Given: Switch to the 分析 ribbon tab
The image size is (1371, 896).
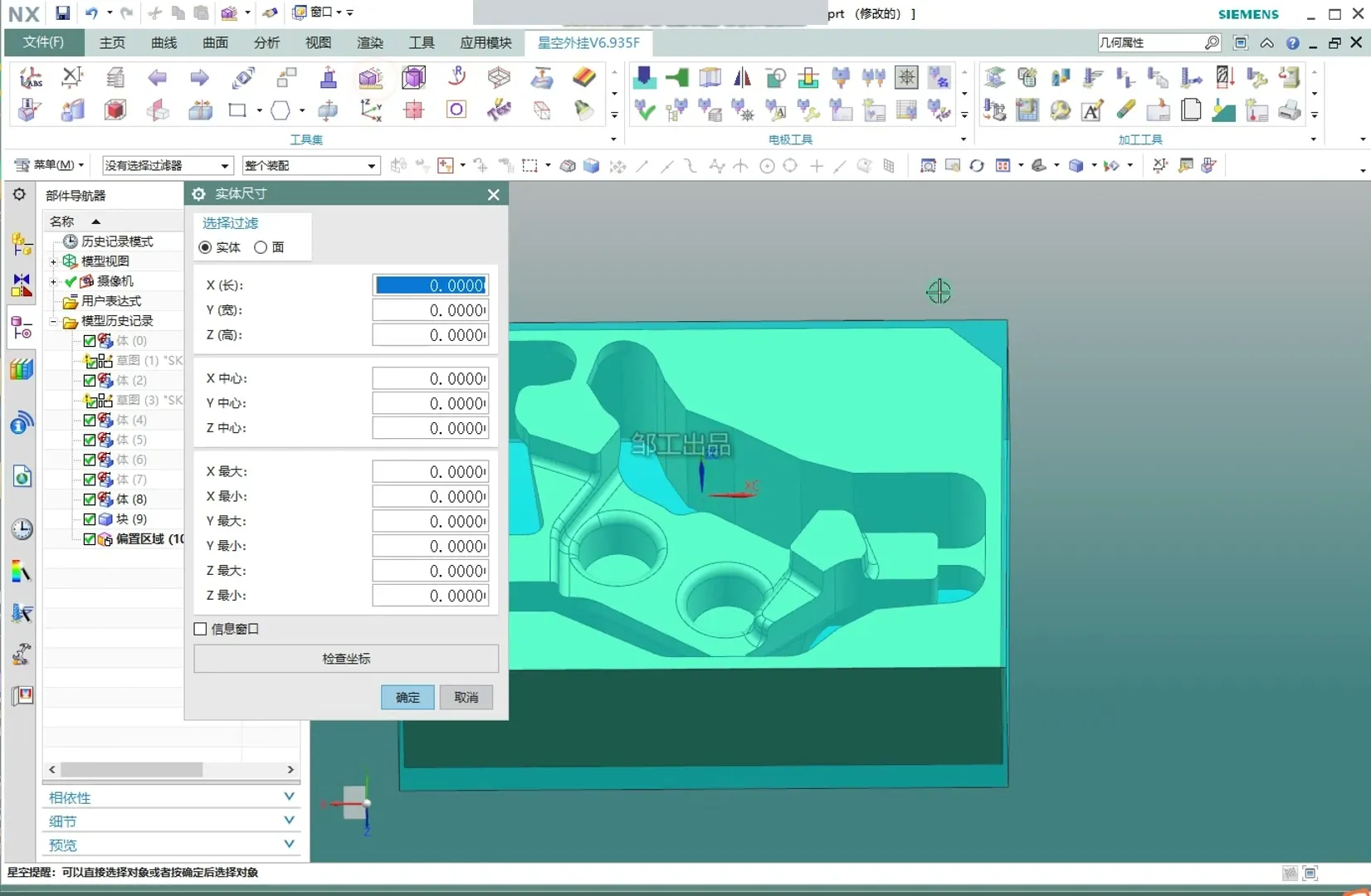Looking at the screenshot, I should click(266, 42).
